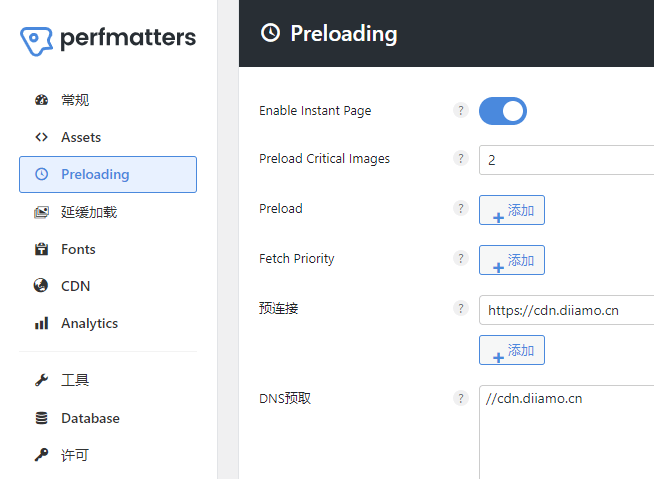
Task: Click the DNS预取 textarea
Action: pos(566,432)
